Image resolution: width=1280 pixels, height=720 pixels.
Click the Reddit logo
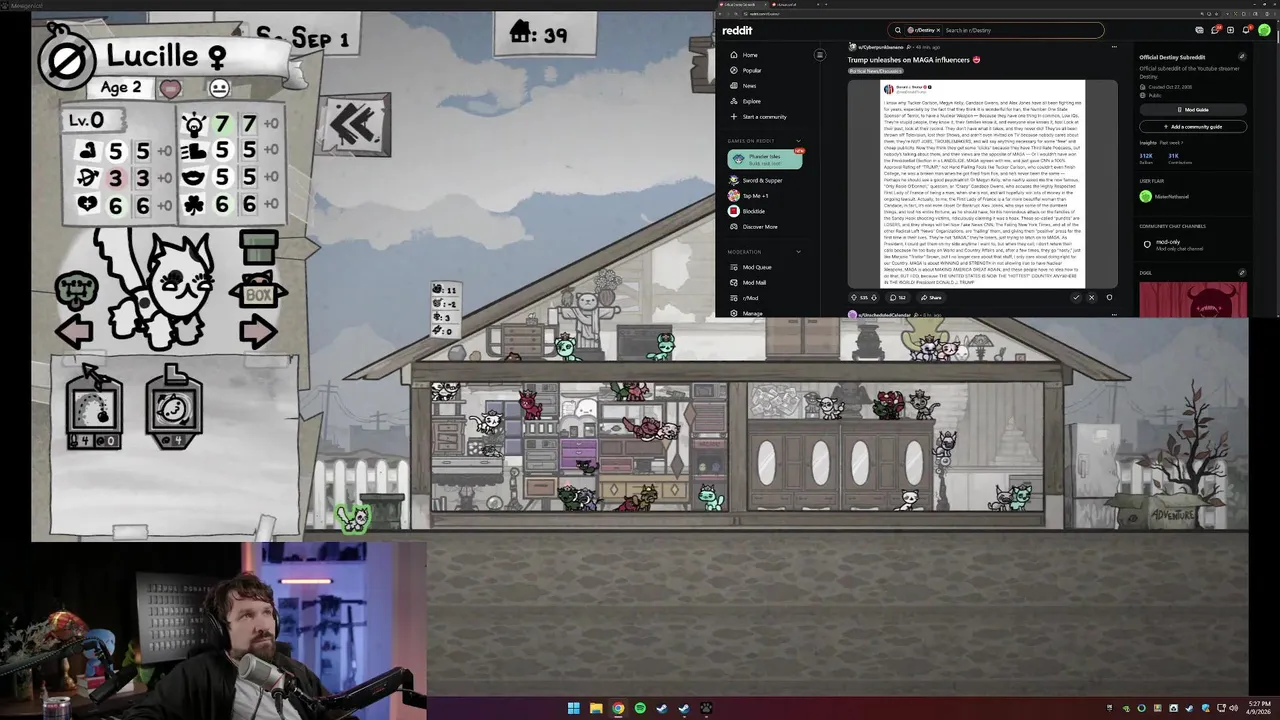(737, 30)
